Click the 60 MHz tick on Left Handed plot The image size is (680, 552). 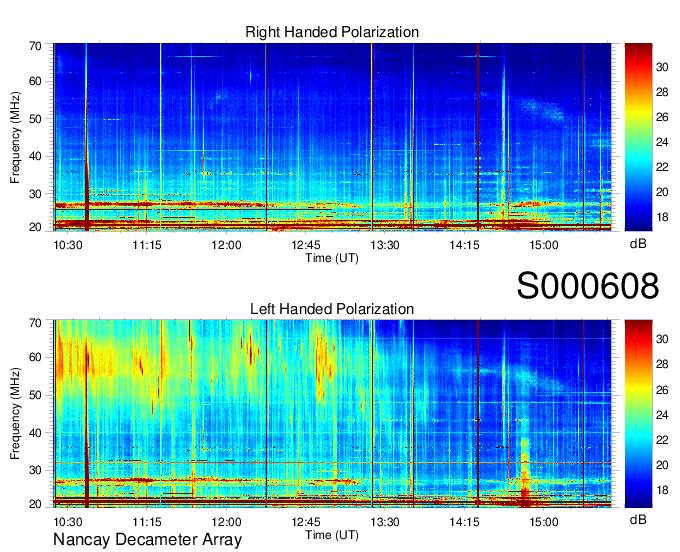[x=36, y=358]
